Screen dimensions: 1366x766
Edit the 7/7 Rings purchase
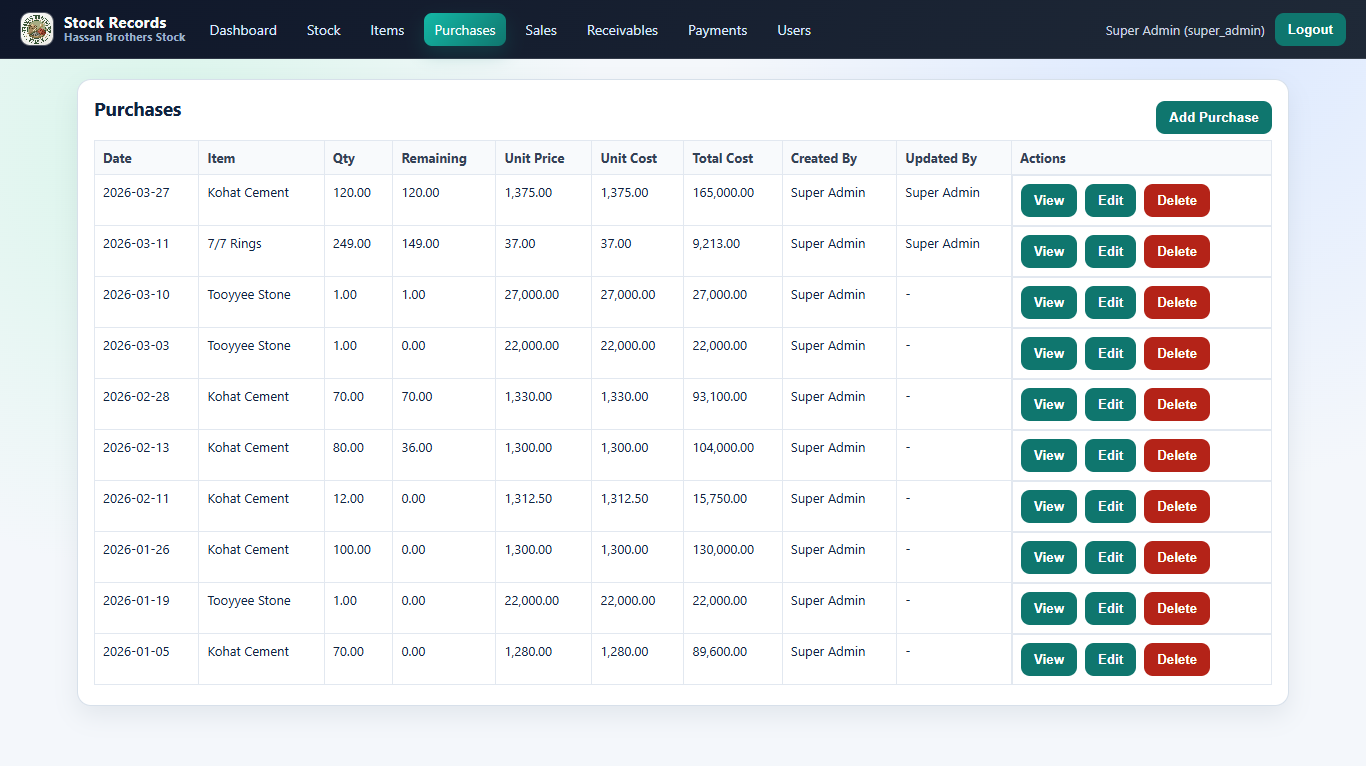(x=1110, y=251)
